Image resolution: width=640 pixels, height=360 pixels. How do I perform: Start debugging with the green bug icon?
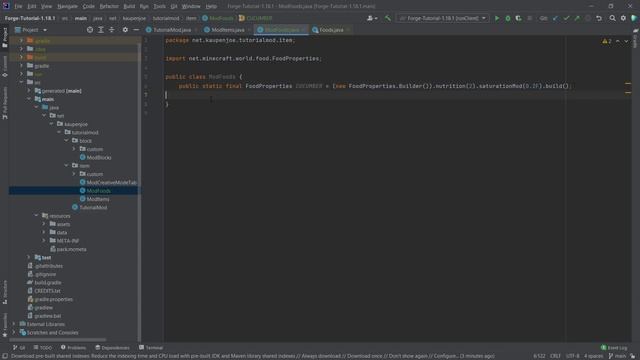coord(508,18)
